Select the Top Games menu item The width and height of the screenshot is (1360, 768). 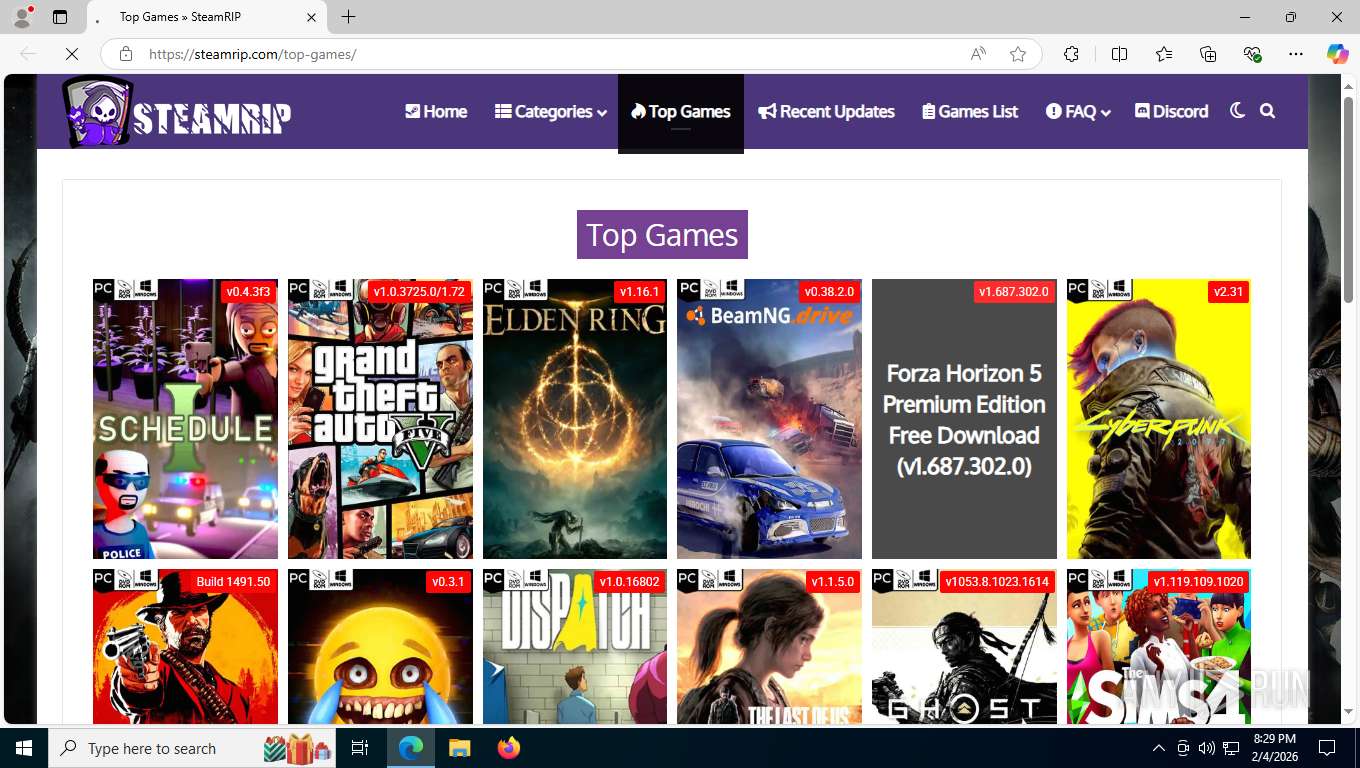tap(681, 111)
